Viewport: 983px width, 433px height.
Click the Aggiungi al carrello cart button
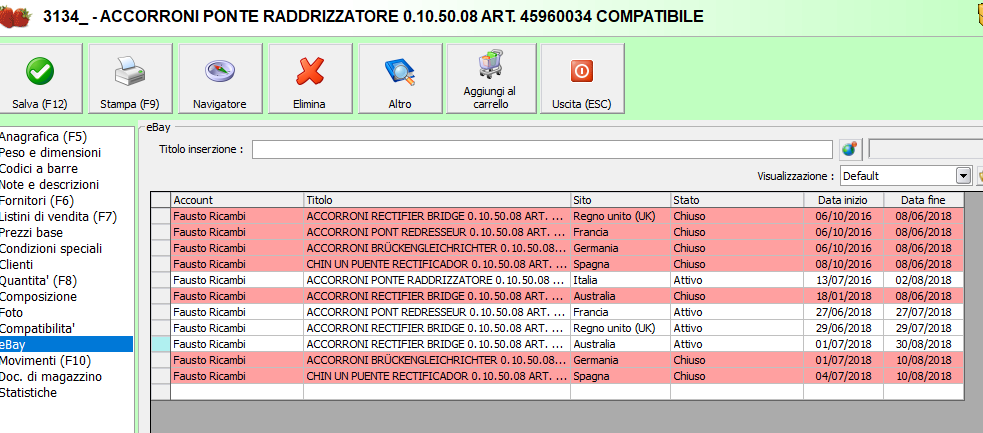(490, 79)
